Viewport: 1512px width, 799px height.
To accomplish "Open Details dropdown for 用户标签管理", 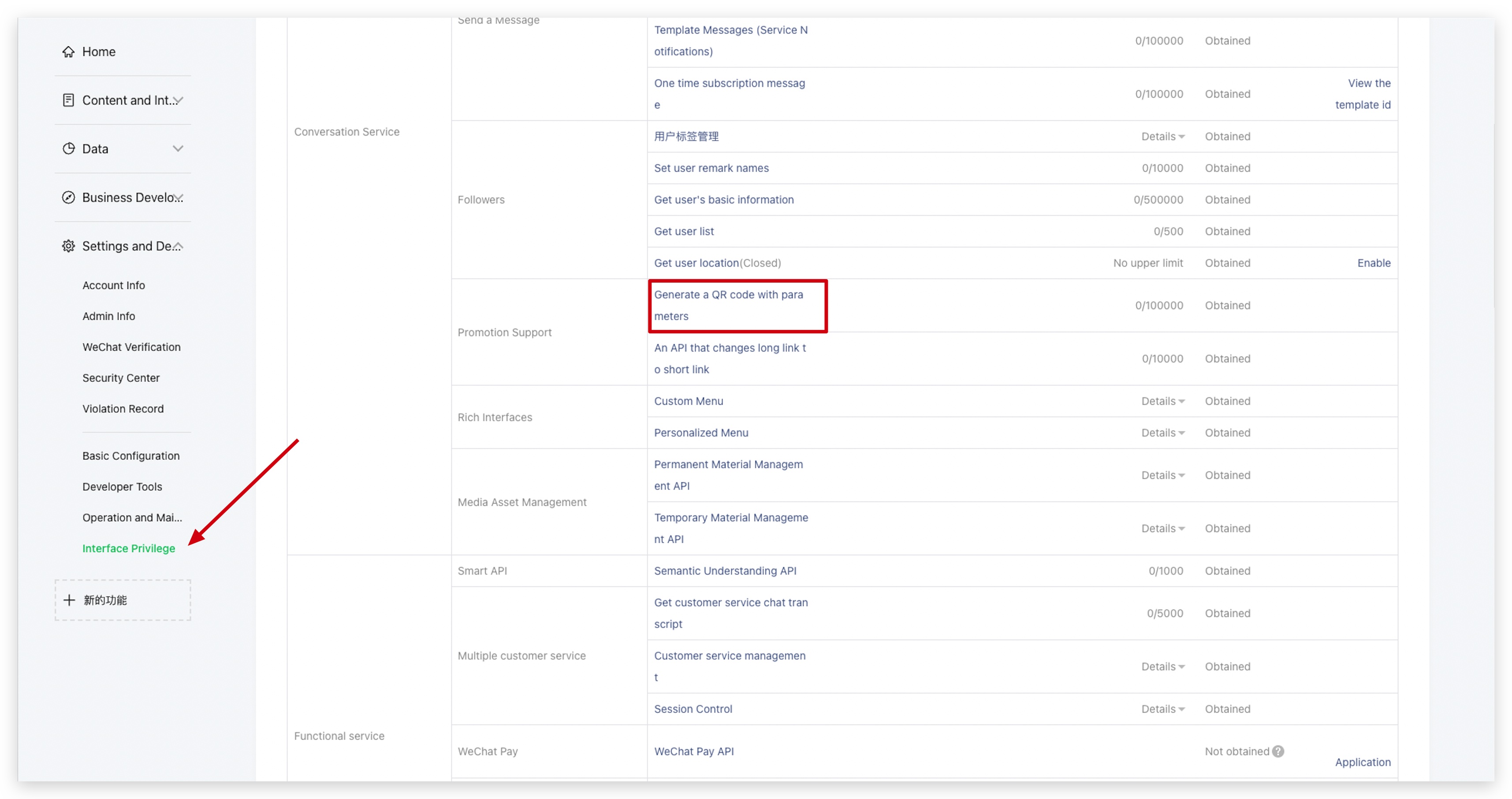I will (x=1162, y=136).
